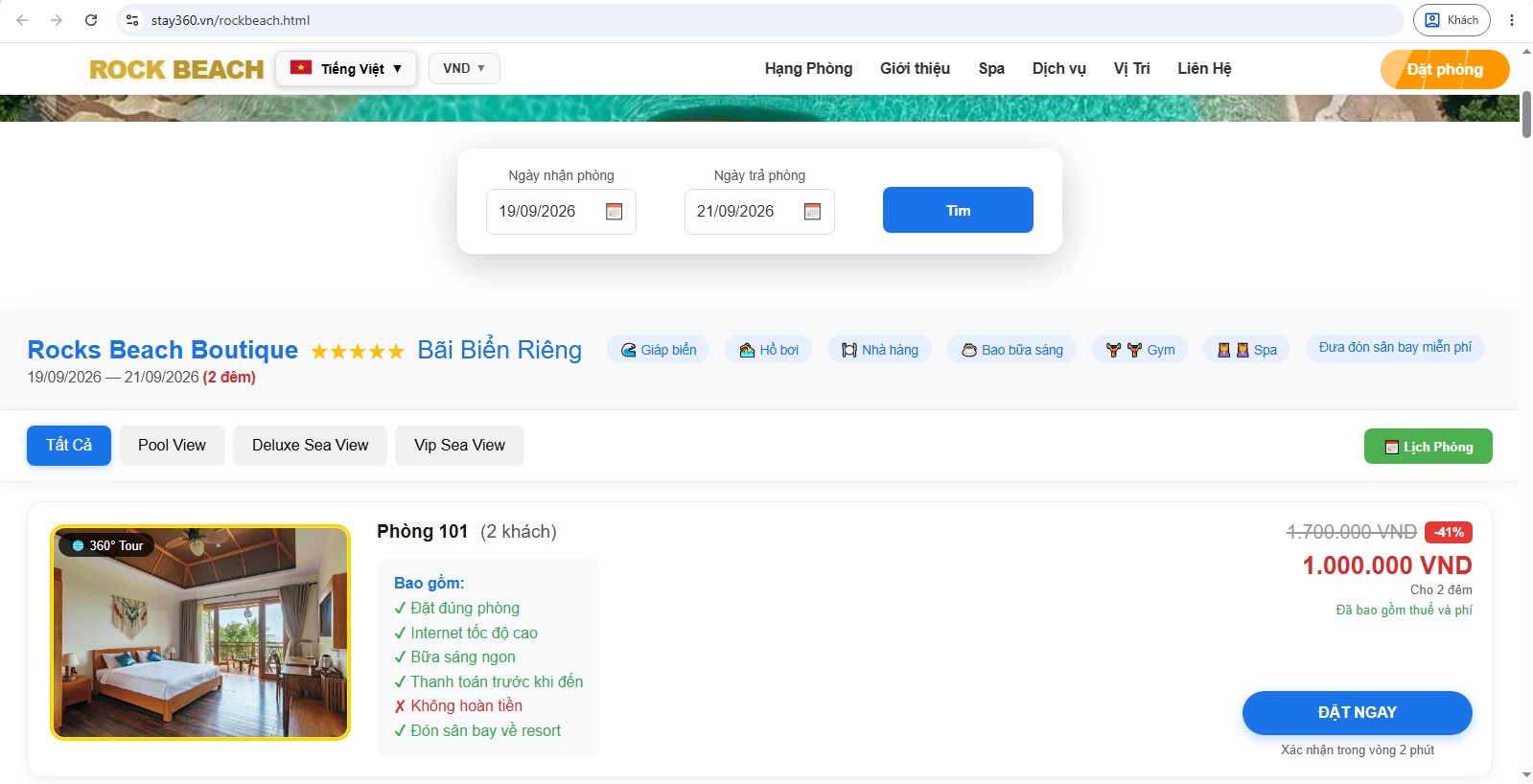Go to Spa in the navigation menu

point(991,69)
